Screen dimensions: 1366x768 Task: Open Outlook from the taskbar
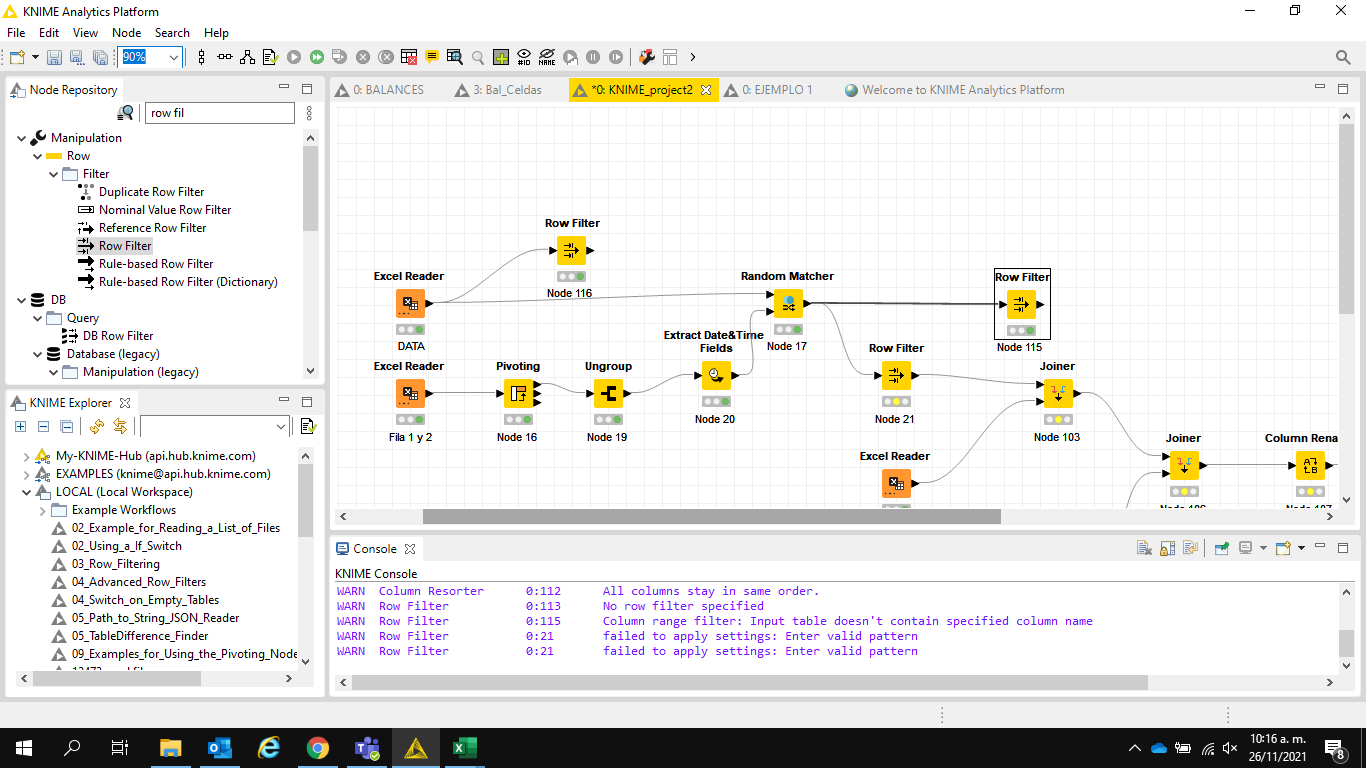[220, 747]
